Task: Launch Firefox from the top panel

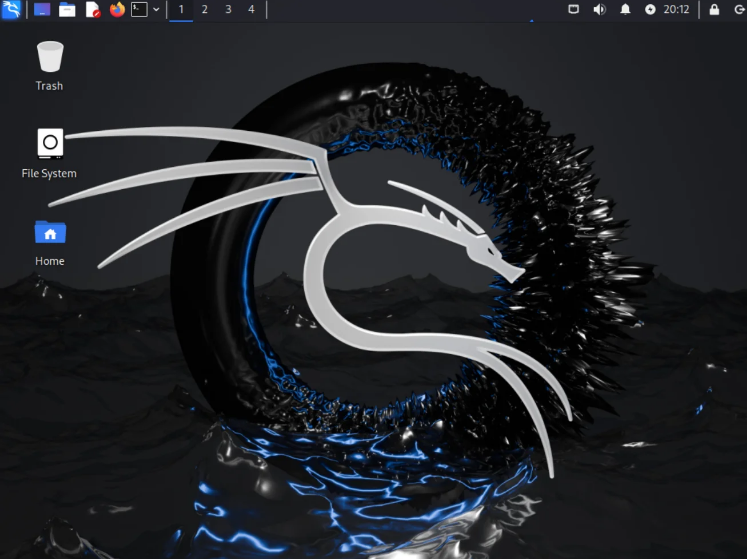Action: click(117, 10)
